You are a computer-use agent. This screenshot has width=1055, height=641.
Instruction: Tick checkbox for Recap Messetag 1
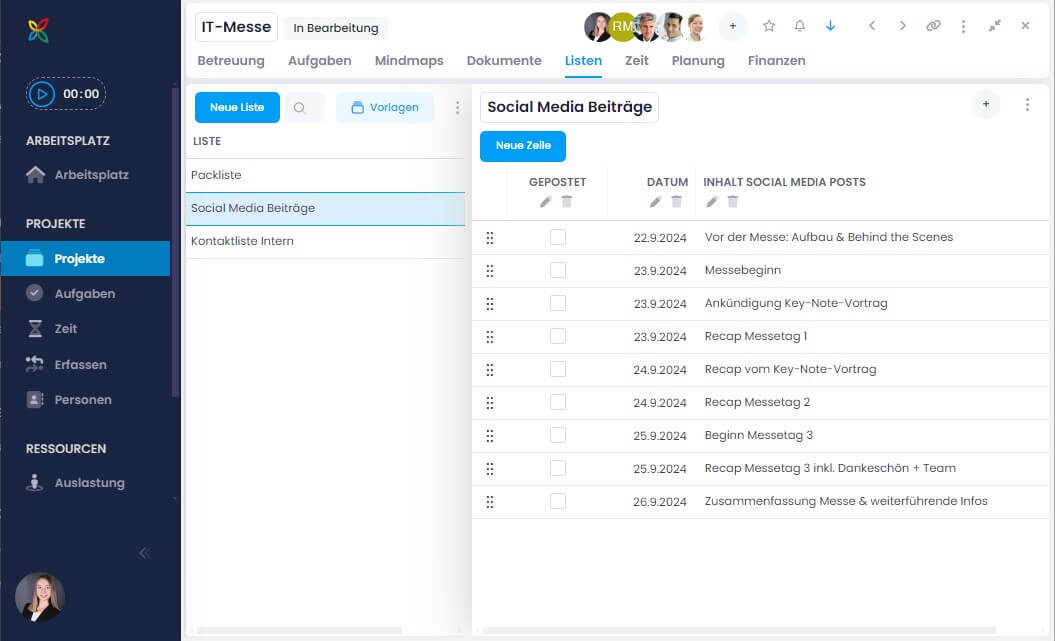click(558, 336)
